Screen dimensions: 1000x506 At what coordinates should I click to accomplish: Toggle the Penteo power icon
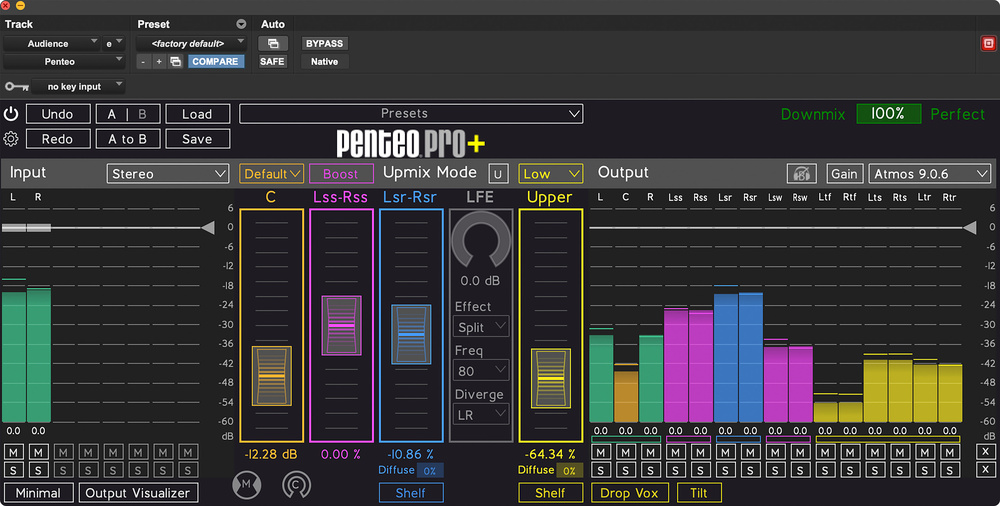tap(11, 114)
